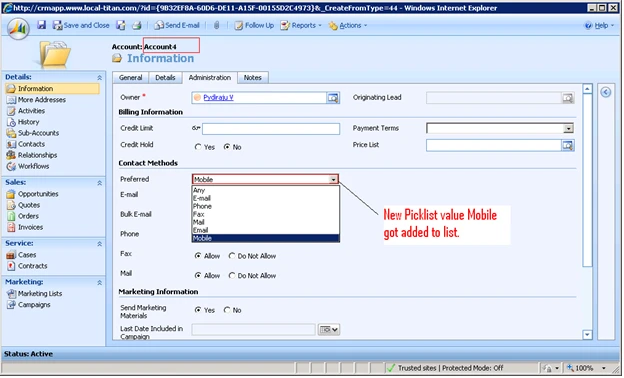
Task: Open the Reports menu
Action: [301, 25]
